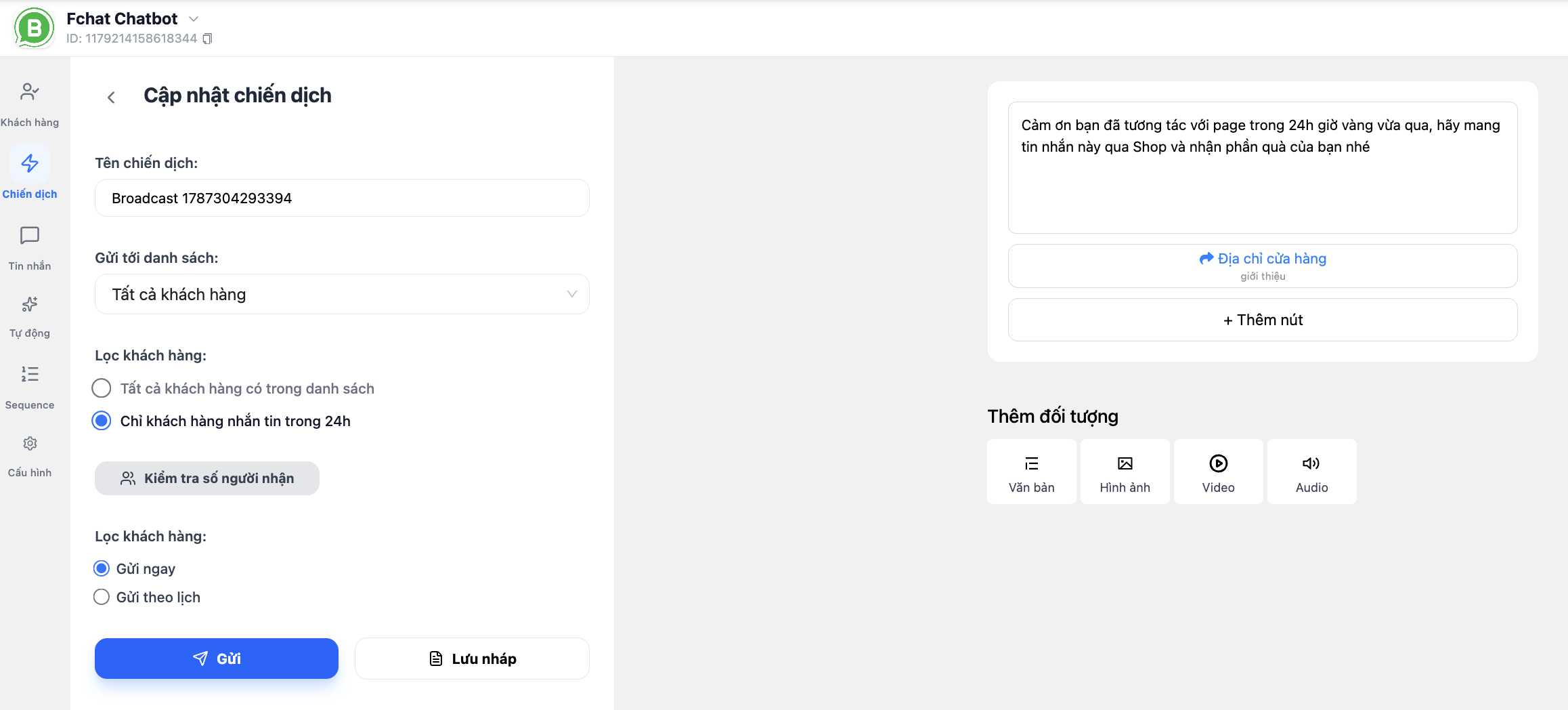The image size is (1568, 710).
Task: Add a Video object
Action: 1218,472
